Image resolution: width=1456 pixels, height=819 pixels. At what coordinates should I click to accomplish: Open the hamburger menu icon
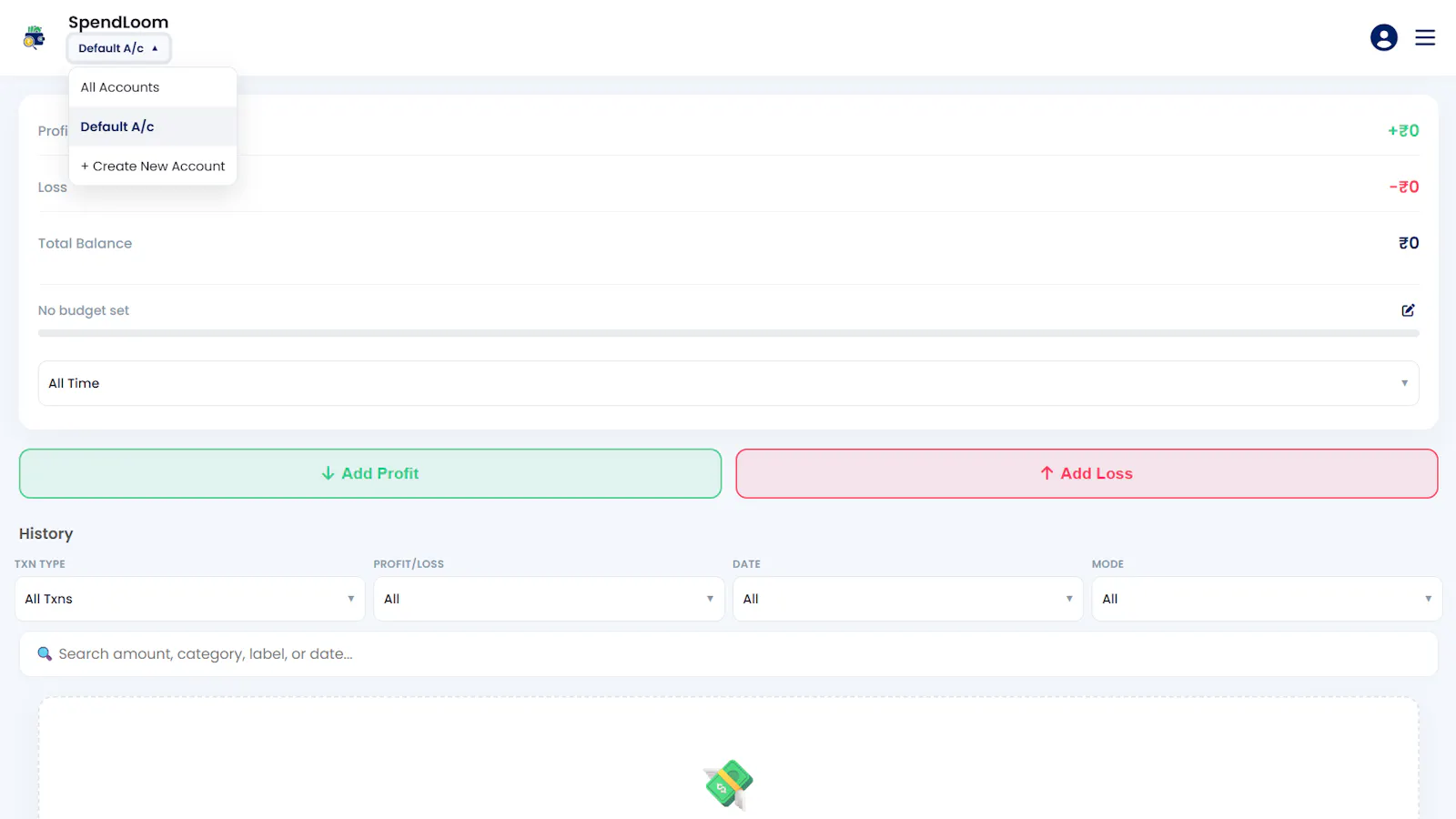(x=1425, y=37)
